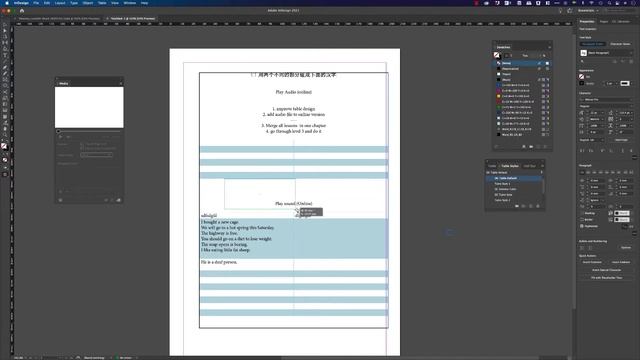This screenshot has height=360, width=640.
Task: Click the Fill and Stroke box in toolbar
Action: click(4, 146)
